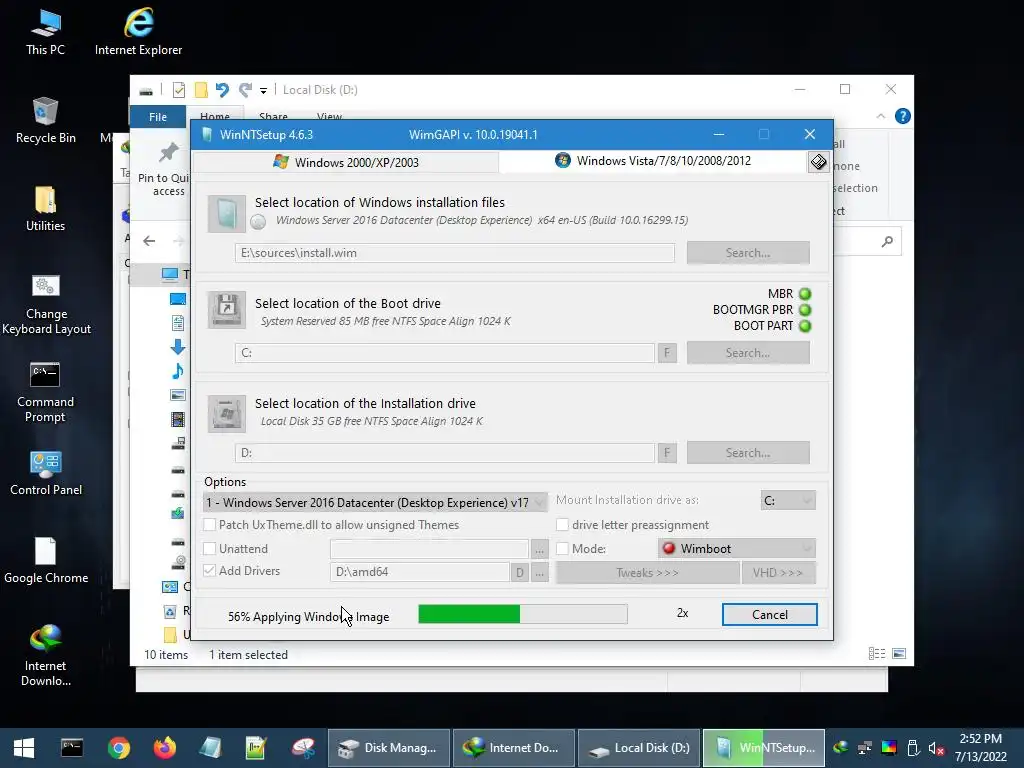This screenshot has width=1024, height=768.
Task: Click the muted volume tray icon
Action: [936, 748]
